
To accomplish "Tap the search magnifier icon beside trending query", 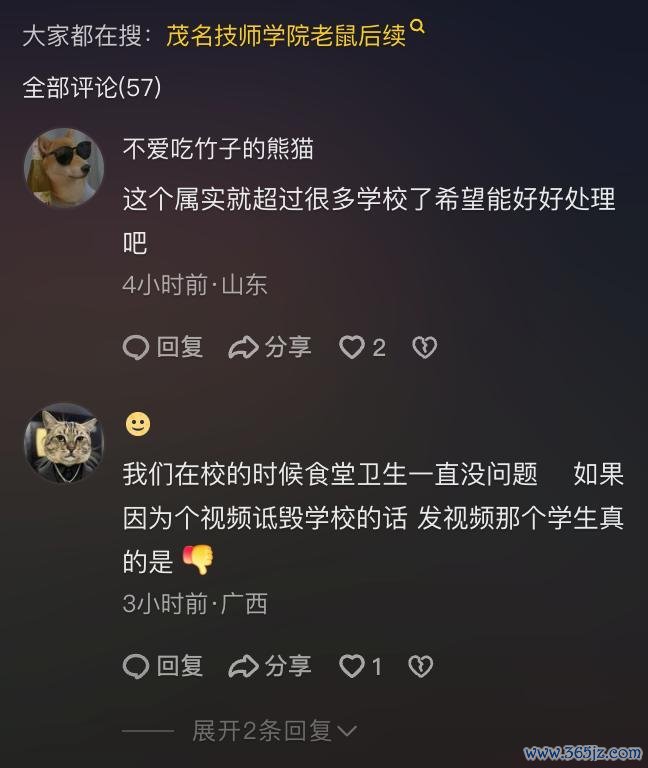I will (417, 27).
